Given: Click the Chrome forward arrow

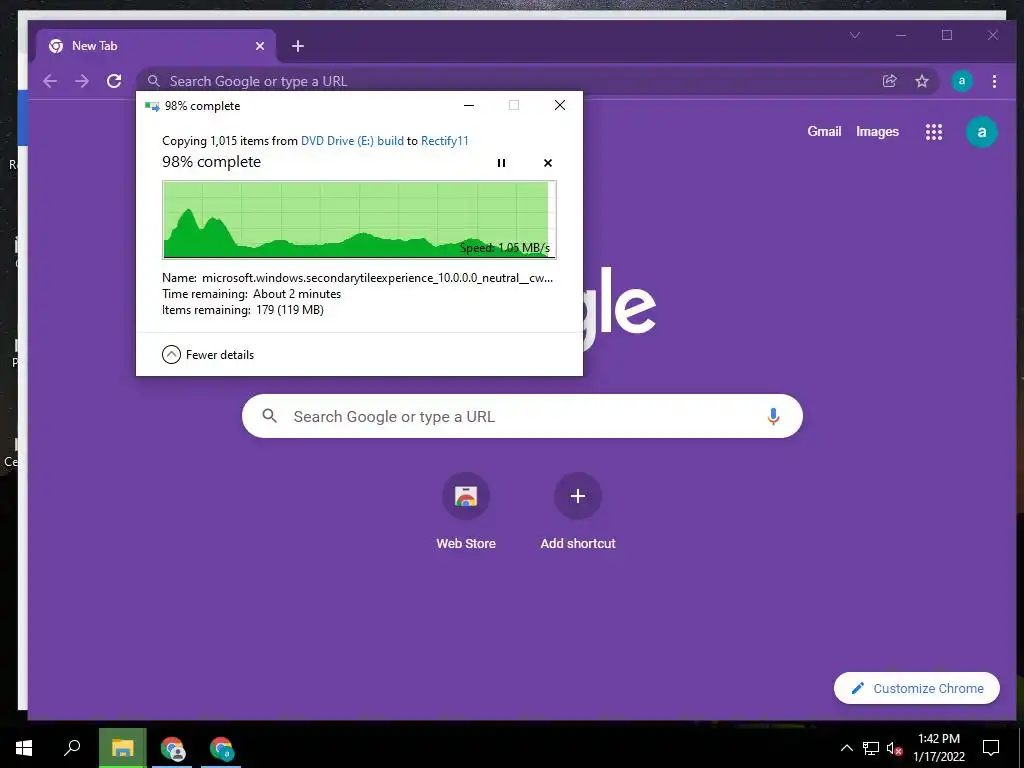Looking at the screenshot, I should 82,81.
